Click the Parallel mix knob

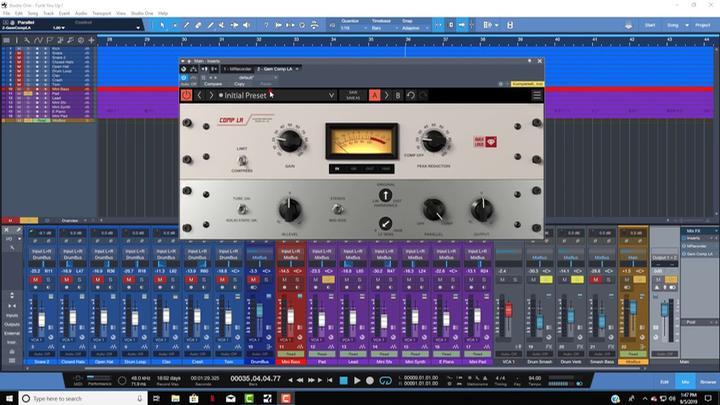tap(433, 210)
